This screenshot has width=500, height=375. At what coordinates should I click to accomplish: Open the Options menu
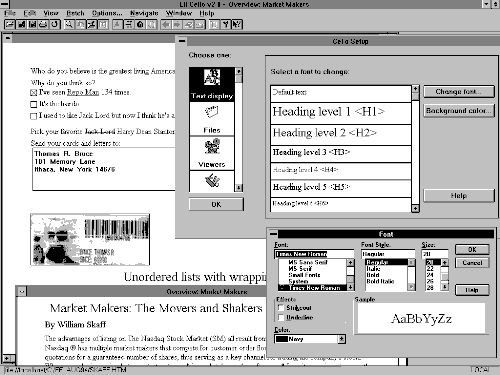[107, 13]
